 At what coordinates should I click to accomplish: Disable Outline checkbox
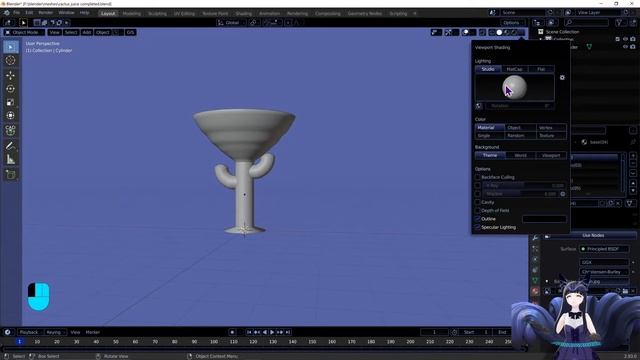tap(478, 219)
